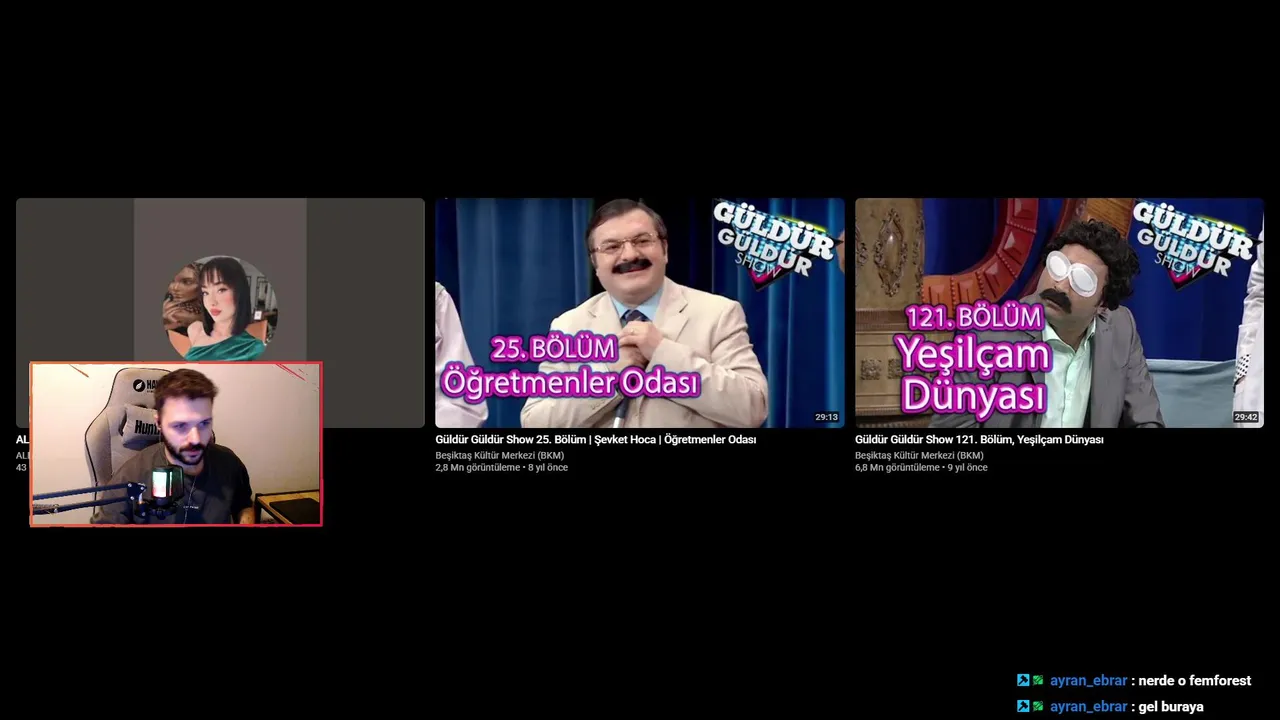Open the Öğretmenler Odası 25. Bölüm thumbnail

(640, 313)
